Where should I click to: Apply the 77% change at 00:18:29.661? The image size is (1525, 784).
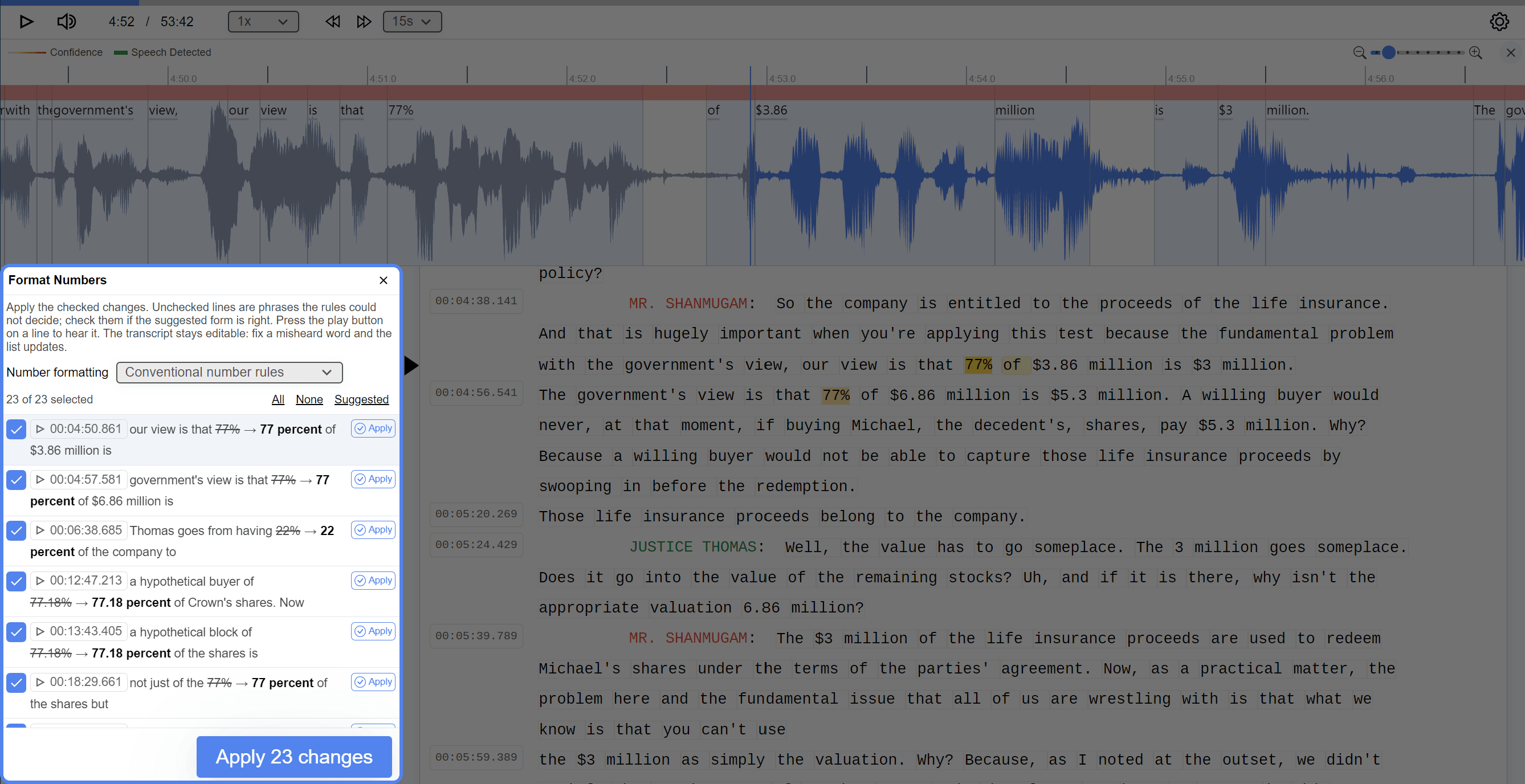click(373, 681)
